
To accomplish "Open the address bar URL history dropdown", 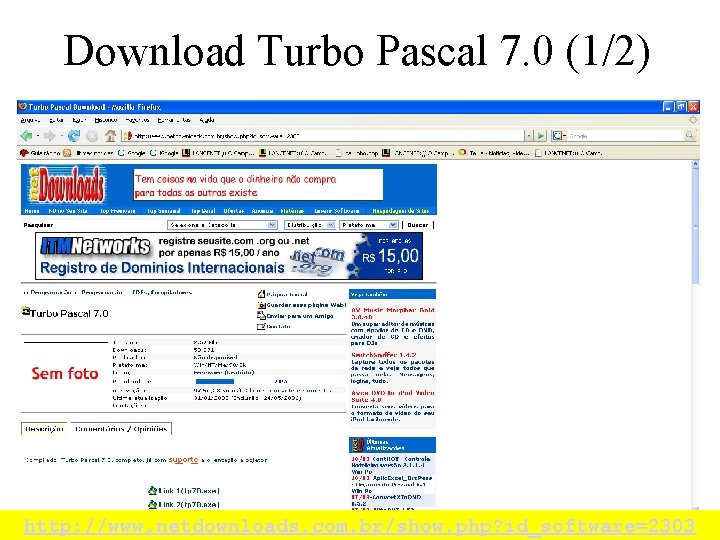I will [529, 136].
